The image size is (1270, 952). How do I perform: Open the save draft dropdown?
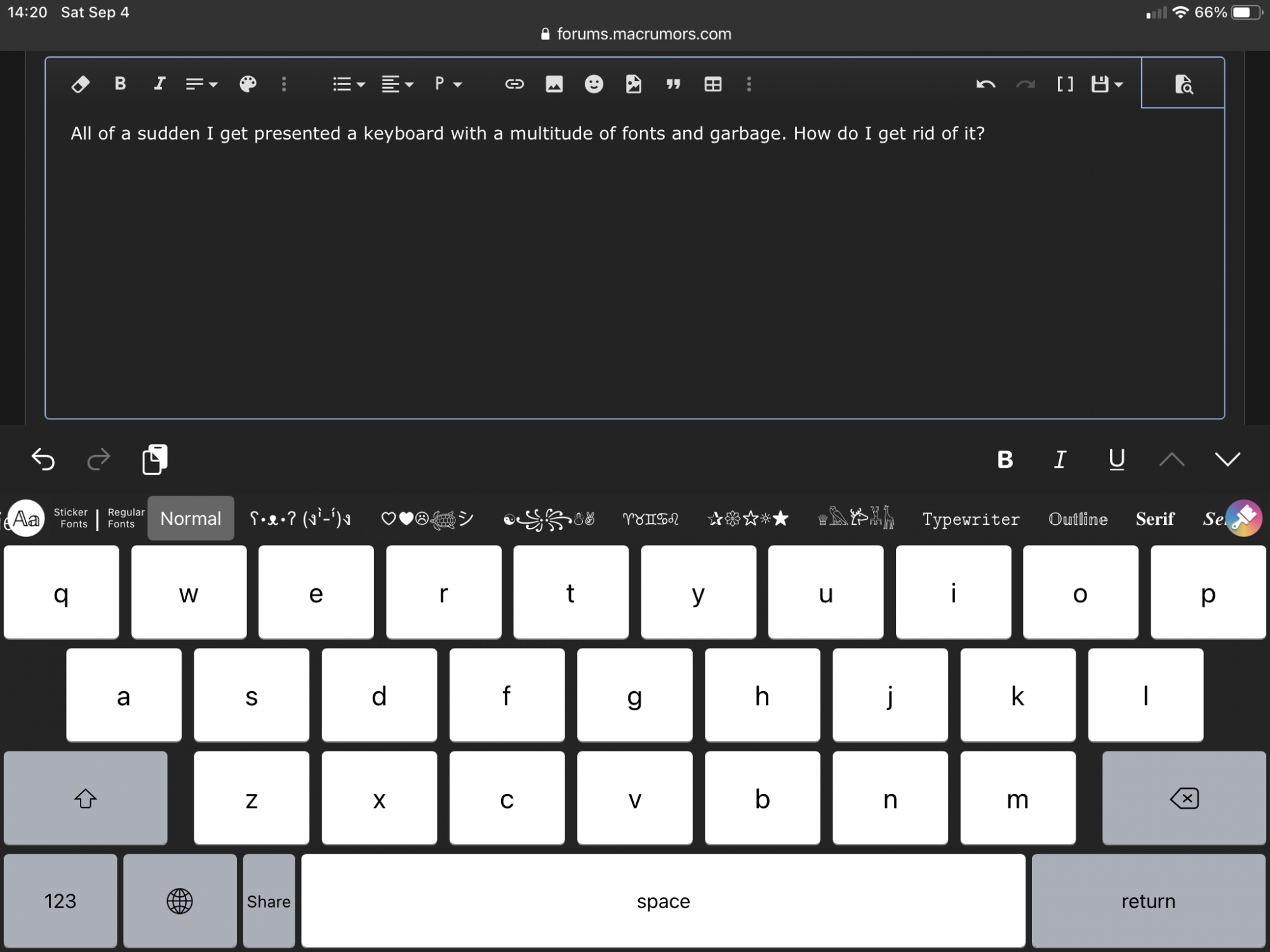(x=1107, y=84)
